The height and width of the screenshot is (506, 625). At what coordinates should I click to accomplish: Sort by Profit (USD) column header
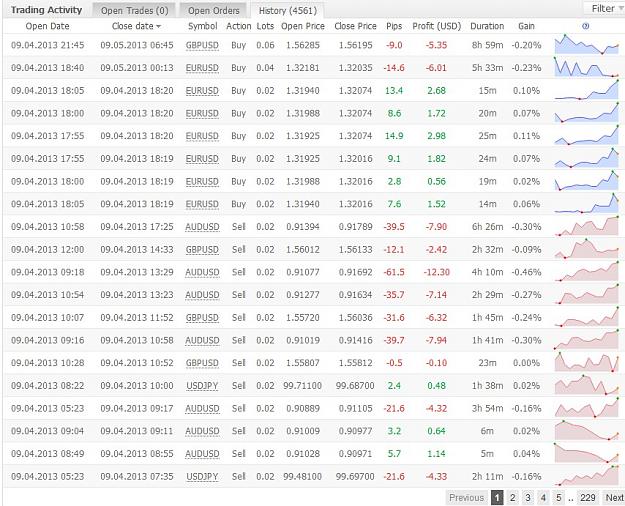[x=436, y=26]
